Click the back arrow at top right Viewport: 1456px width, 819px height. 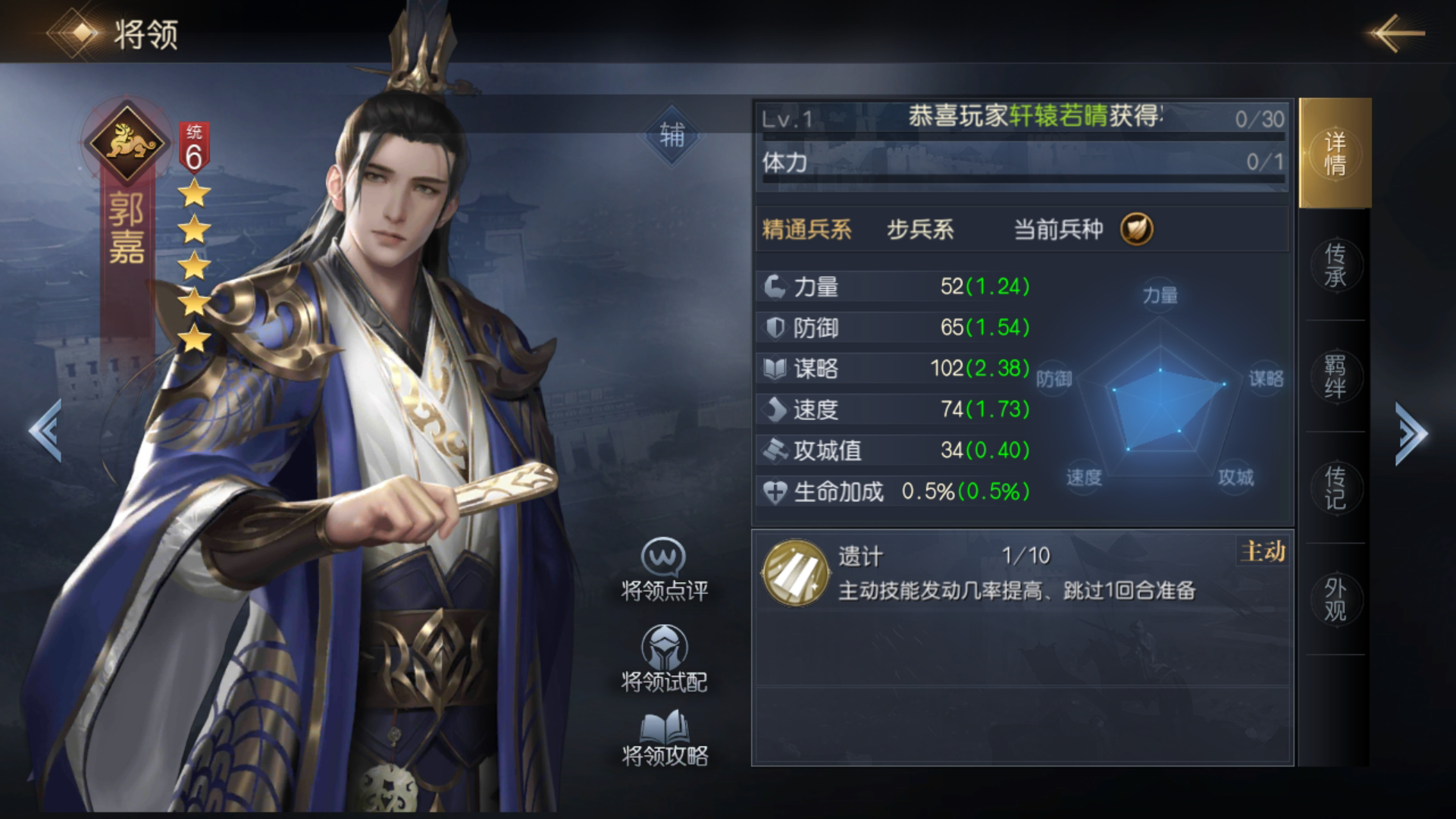coord(1396,33)
